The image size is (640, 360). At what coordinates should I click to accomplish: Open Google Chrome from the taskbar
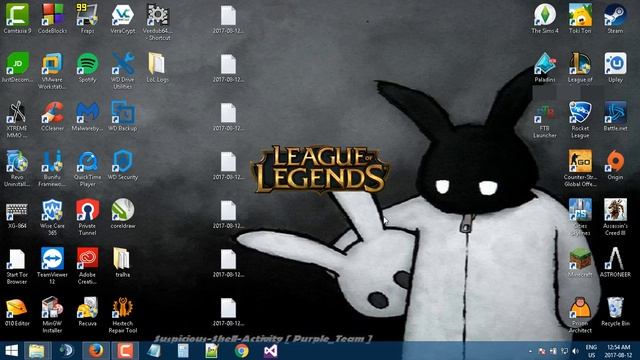(x=242, y=351)
